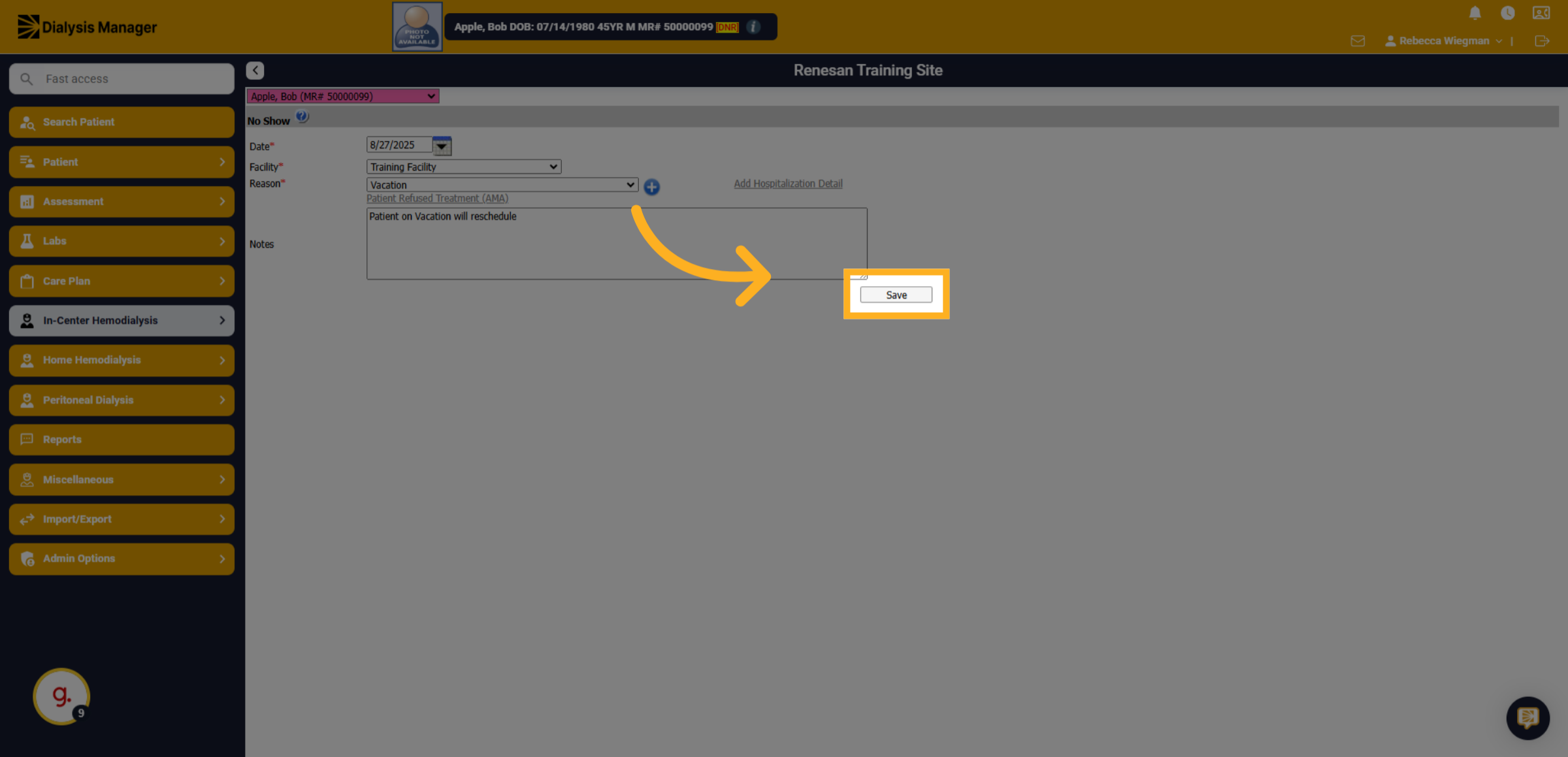
Task: Expand the Care Plan menu
Action: click(122, 281)
